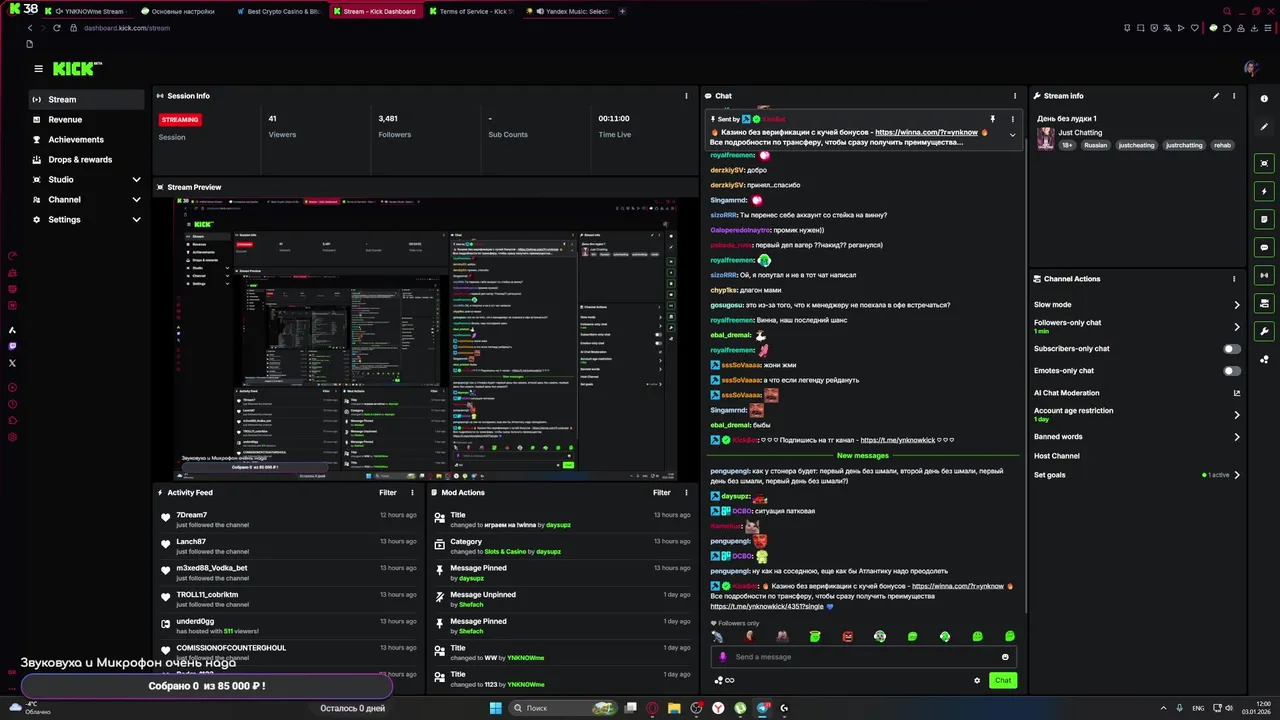1280x720 pixels.
Task: Open Account age restriction options
Action: click(x=1137, y=414)
